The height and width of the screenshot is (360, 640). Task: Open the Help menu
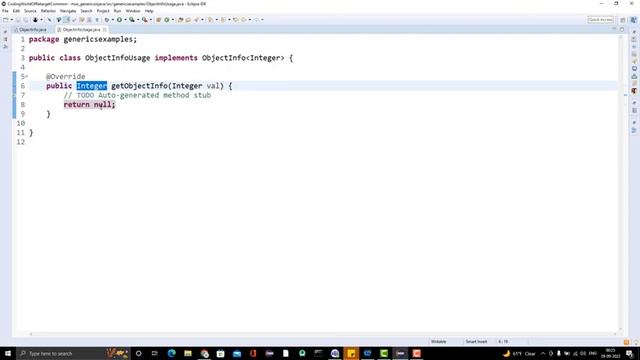click(149, 11)
